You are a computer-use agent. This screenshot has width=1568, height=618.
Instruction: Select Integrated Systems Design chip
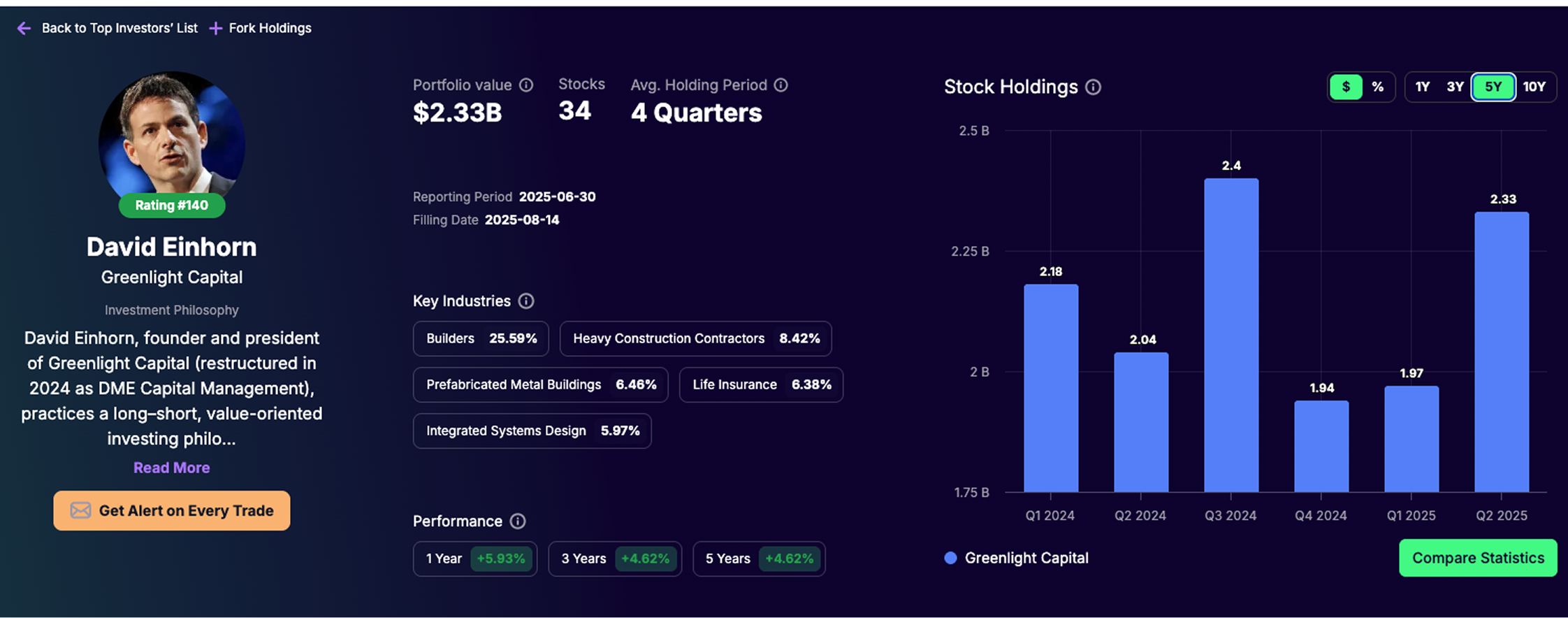click(532, 431)
